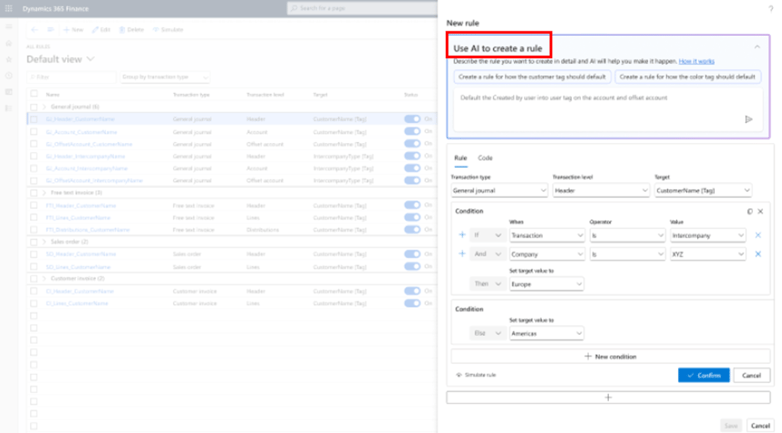Click the Delete toolbar button
782x433 pixels.
point(132,30)
